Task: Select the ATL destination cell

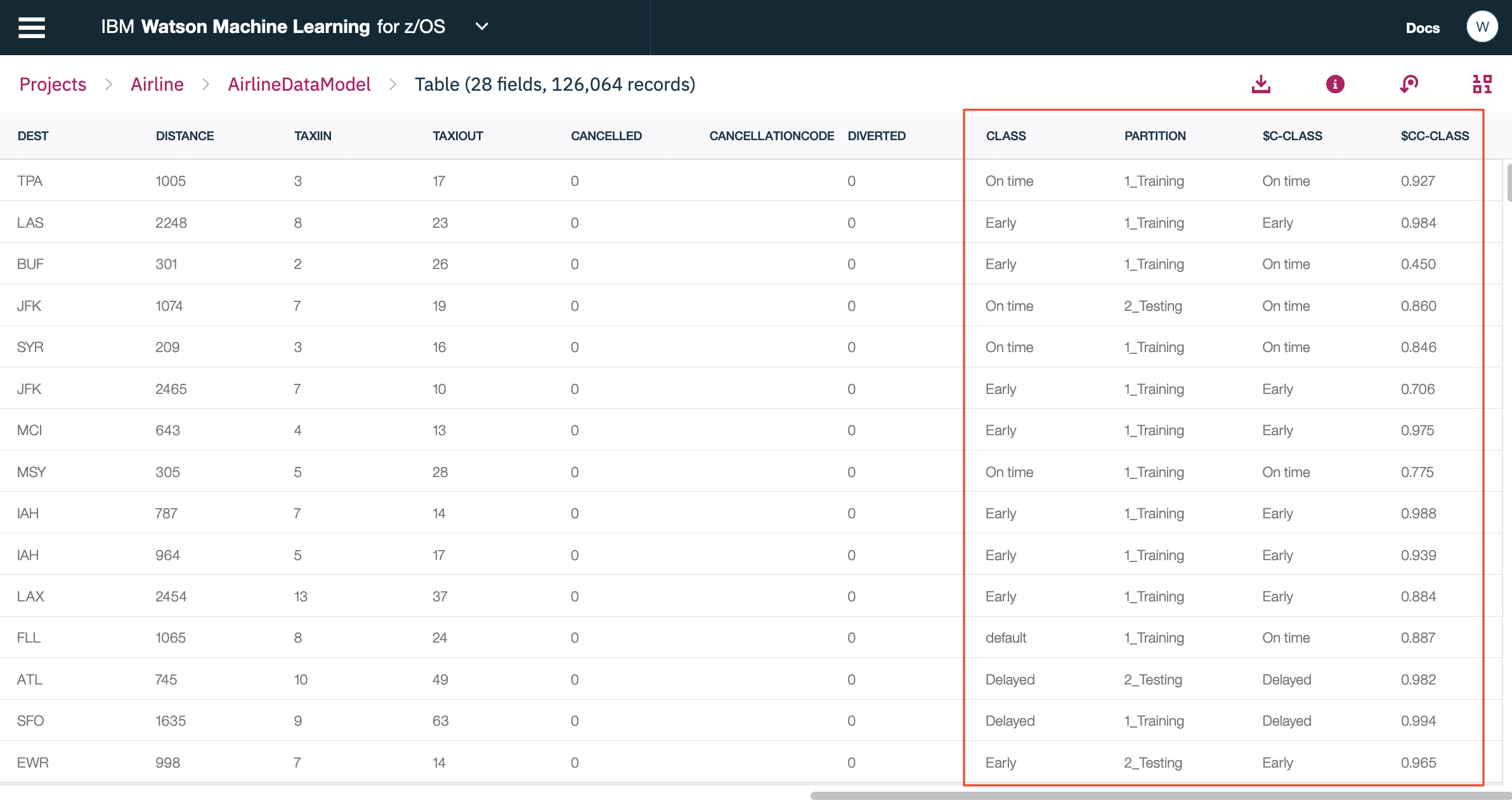Action: 30,679
